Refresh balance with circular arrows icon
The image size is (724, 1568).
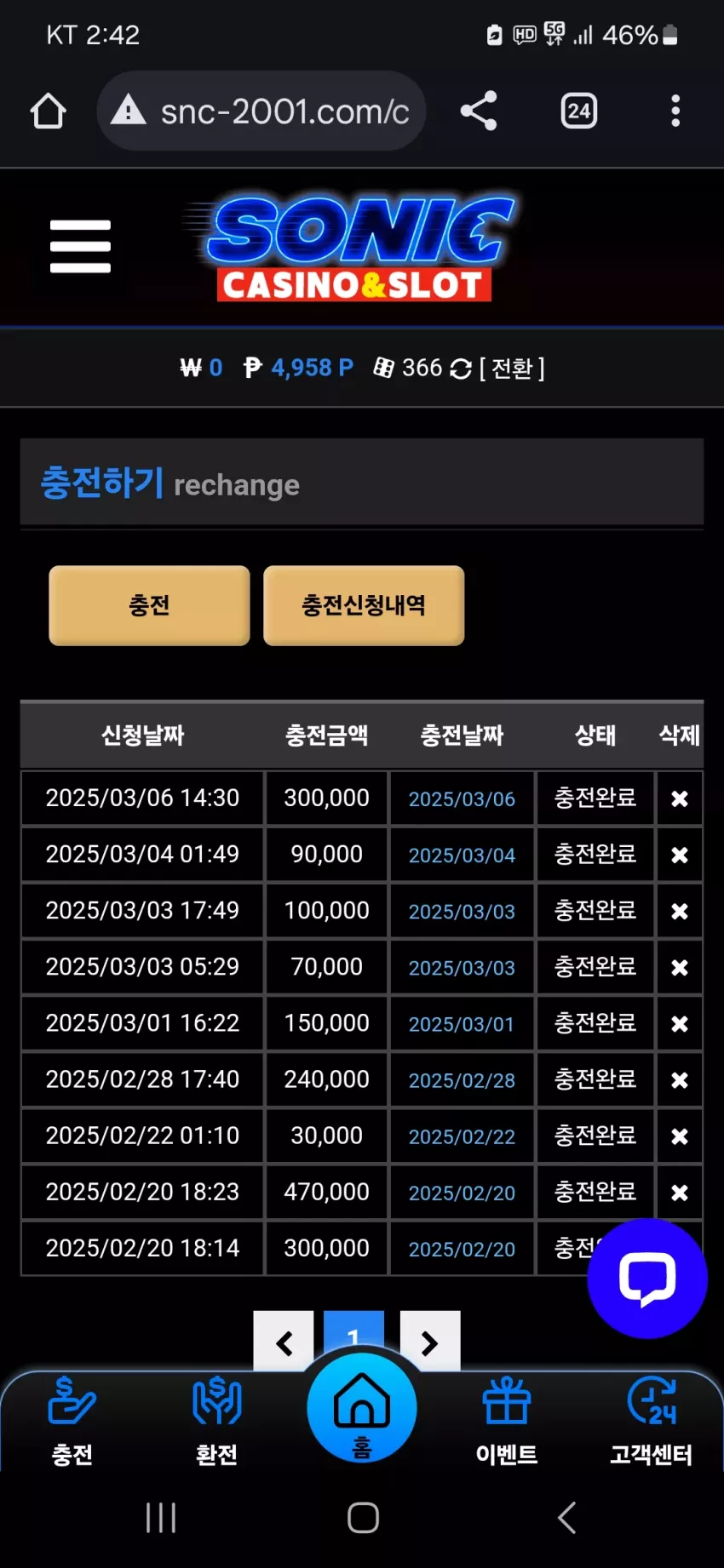click(x=461, y=369)
